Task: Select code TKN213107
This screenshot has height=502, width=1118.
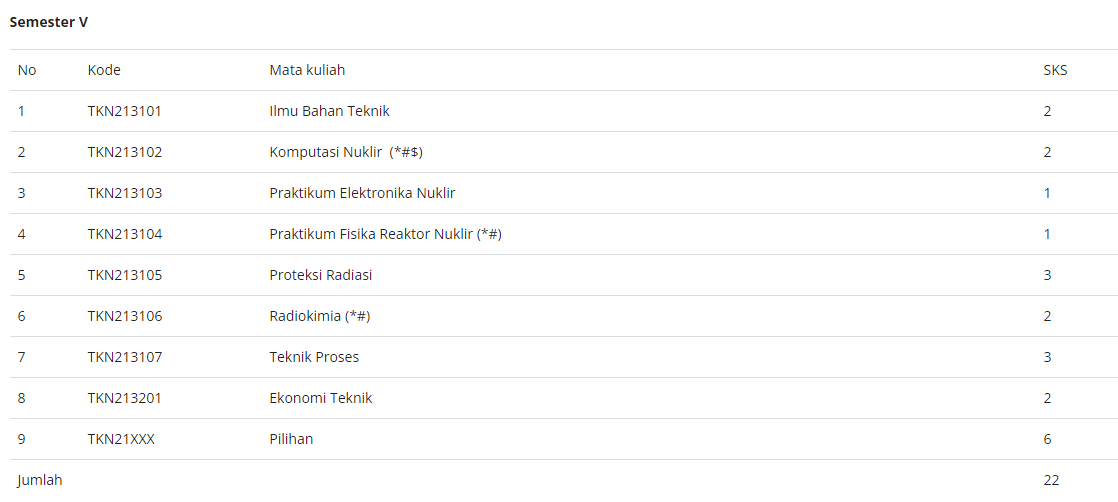Action: pos(125,357)
